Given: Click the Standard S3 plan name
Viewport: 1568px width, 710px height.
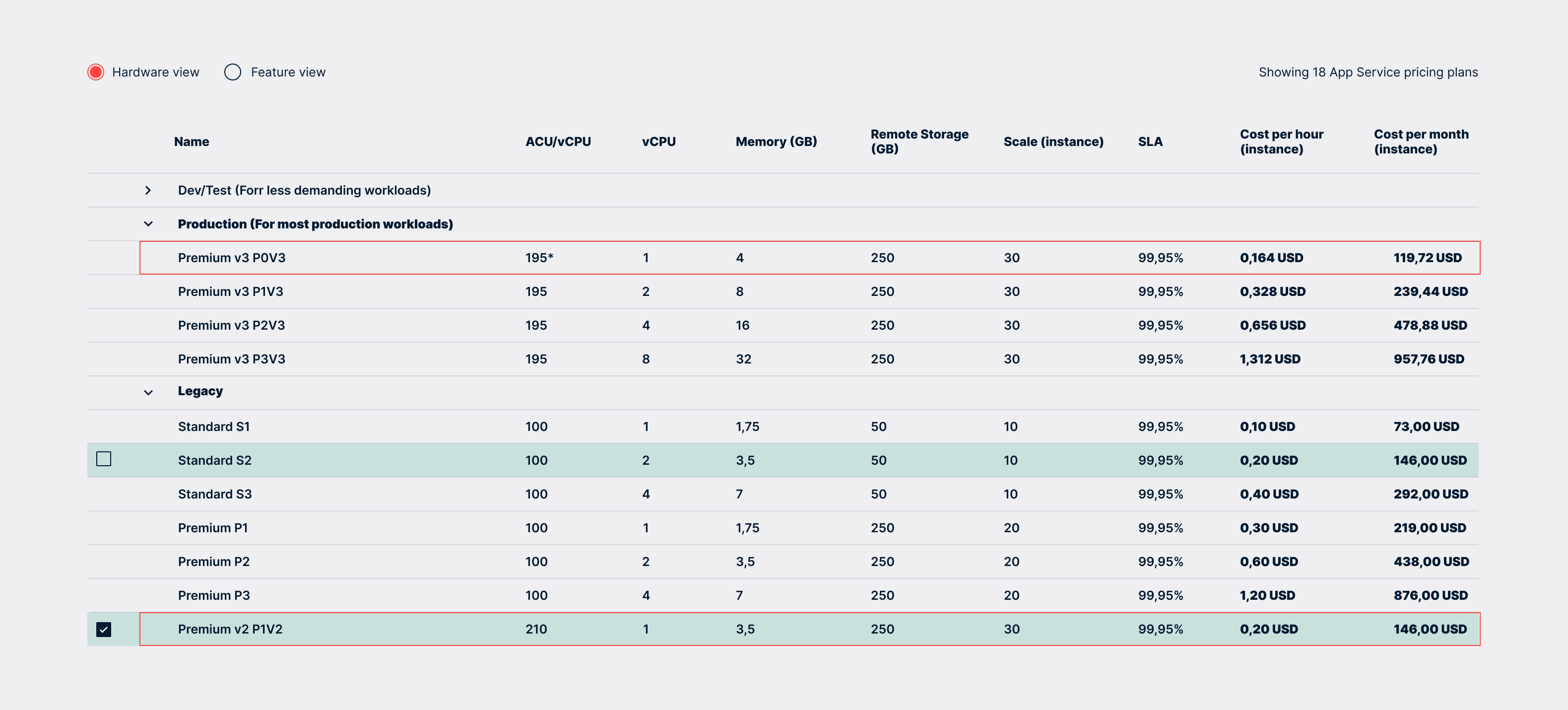Looking at the screenshot, I should (214, 495).
